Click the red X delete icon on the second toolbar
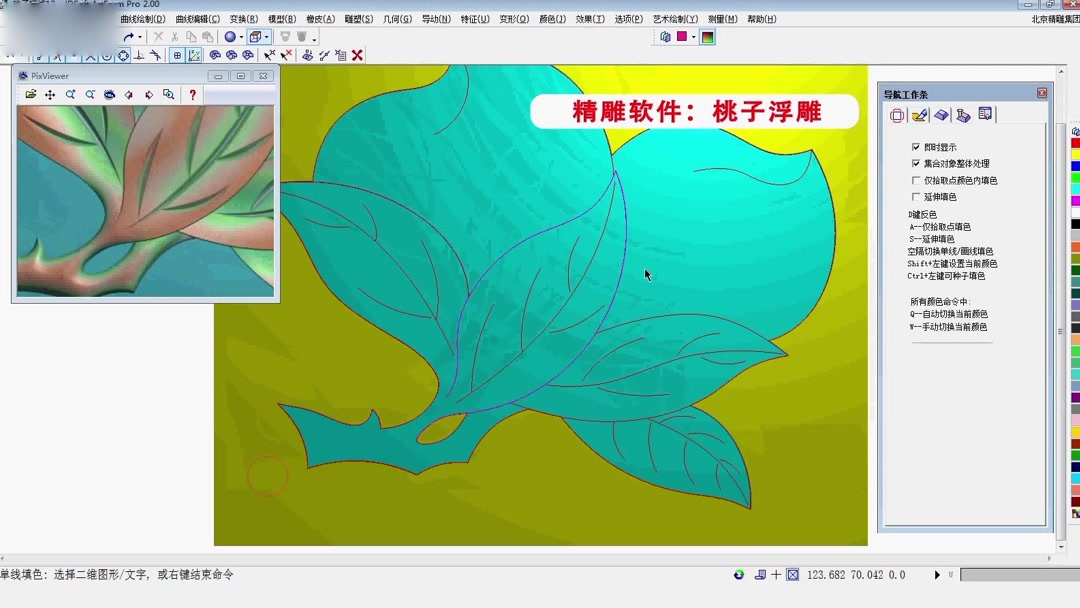The height and width of the screenshot is (608, 1080). [x=357, y=55]
